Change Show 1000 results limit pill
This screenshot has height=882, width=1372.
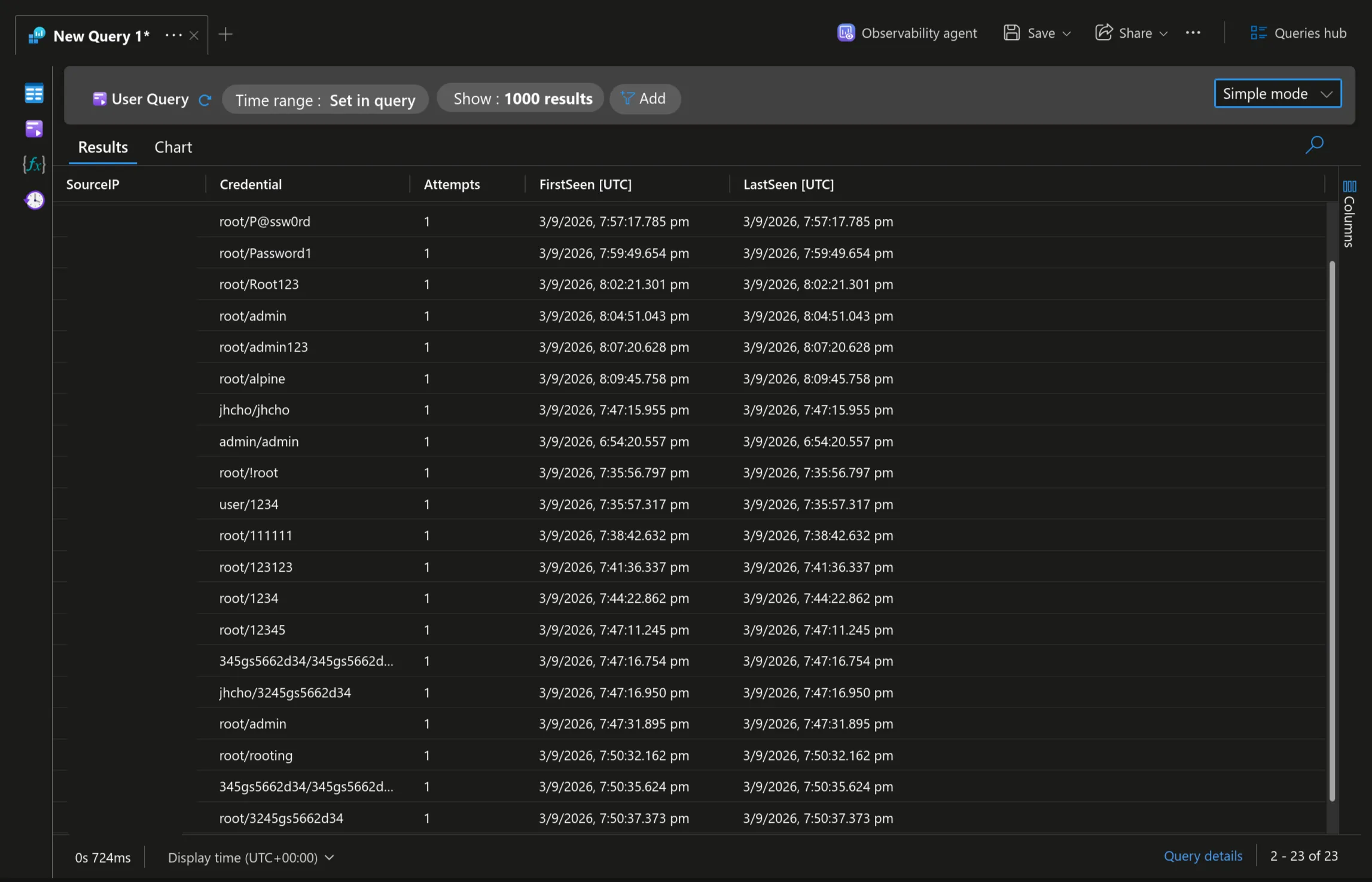(520, 98)
